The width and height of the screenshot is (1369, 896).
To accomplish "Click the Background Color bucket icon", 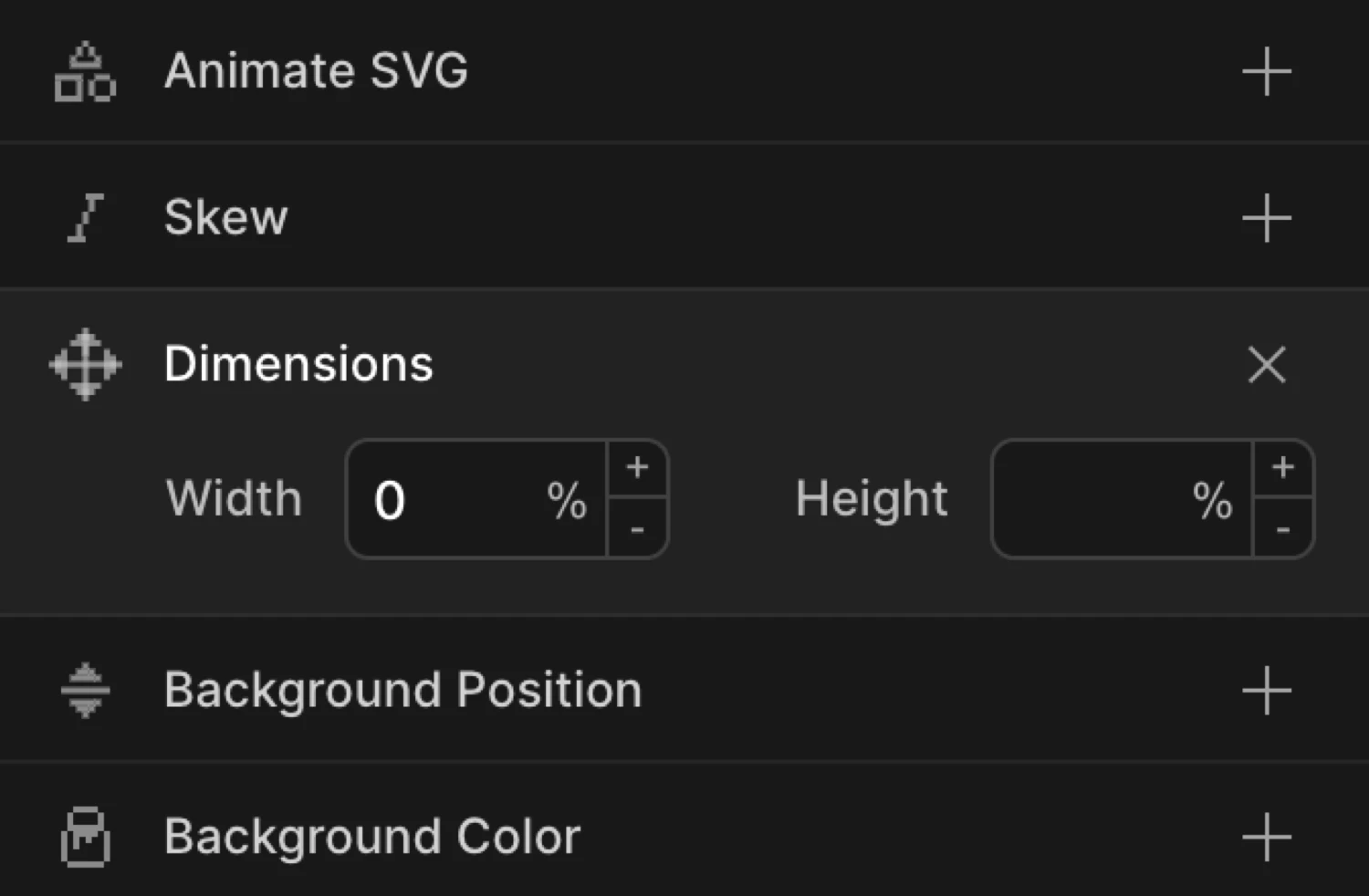I will [84, 837].
